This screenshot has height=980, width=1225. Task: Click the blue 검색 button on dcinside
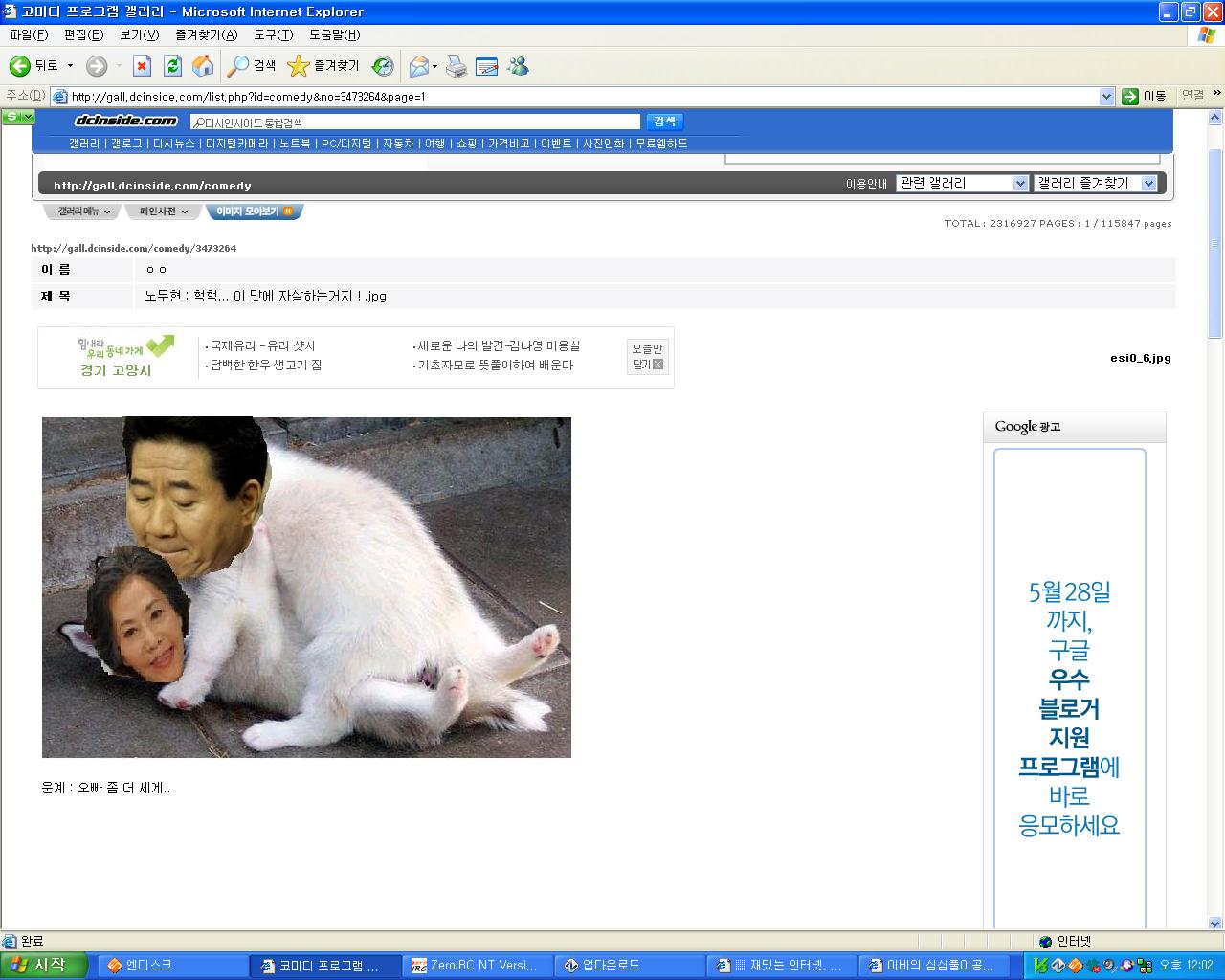click(664, 122)
